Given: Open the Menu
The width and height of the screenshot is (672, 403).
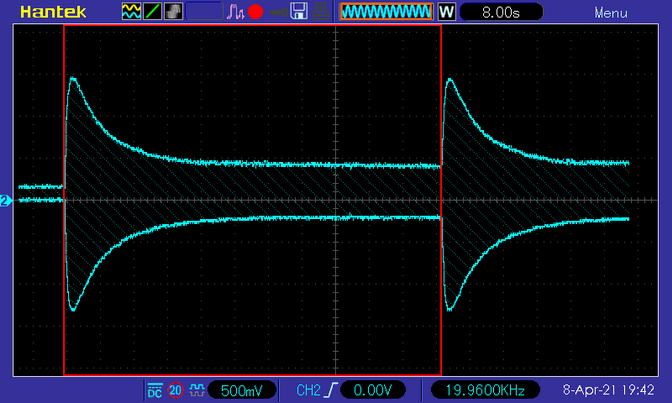Looking at the screenshot, I should [x=611, y=13].
